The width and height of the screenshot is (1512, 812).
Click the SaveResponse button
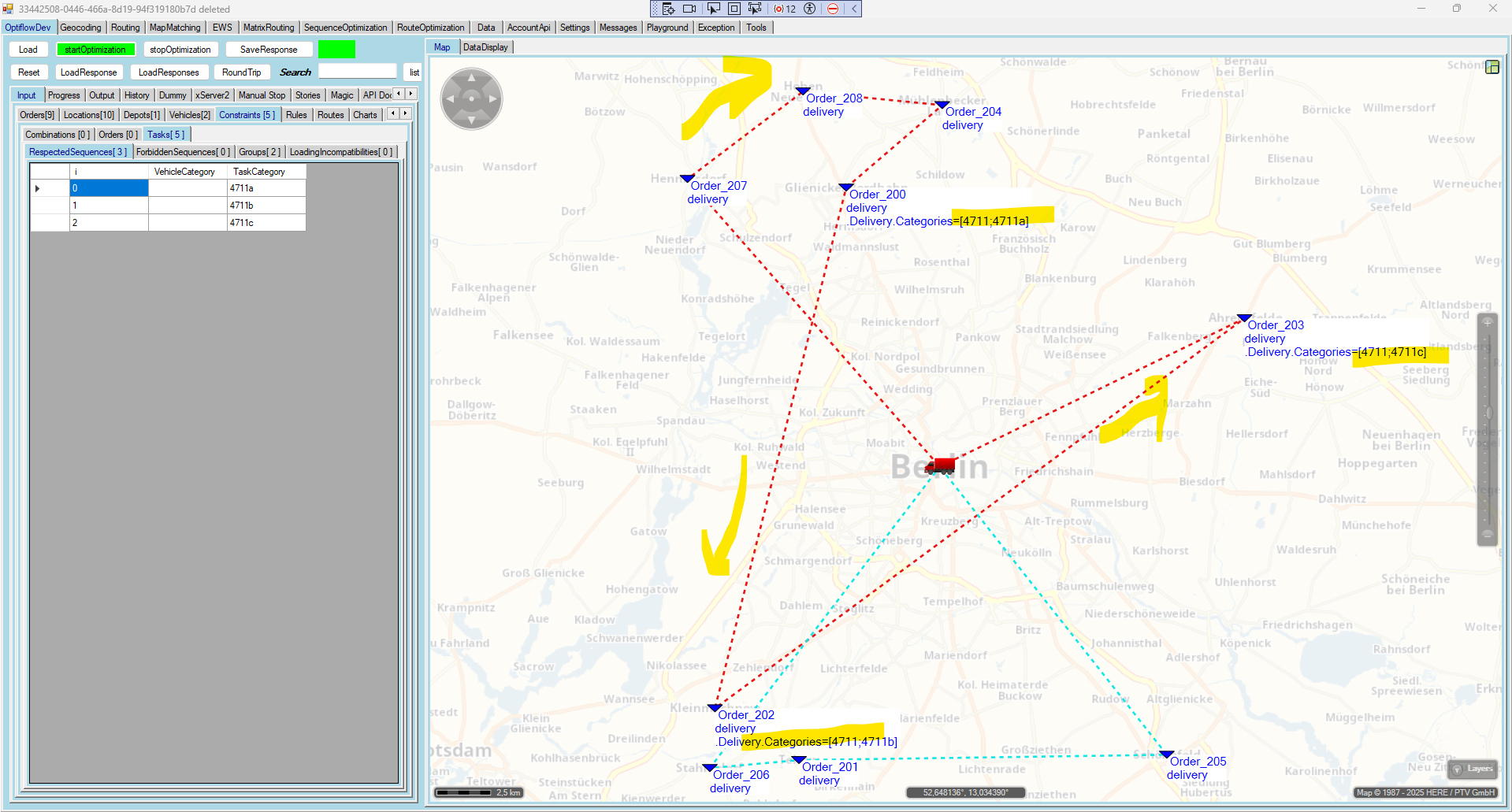pyautogui.click(x=269, y=50)
